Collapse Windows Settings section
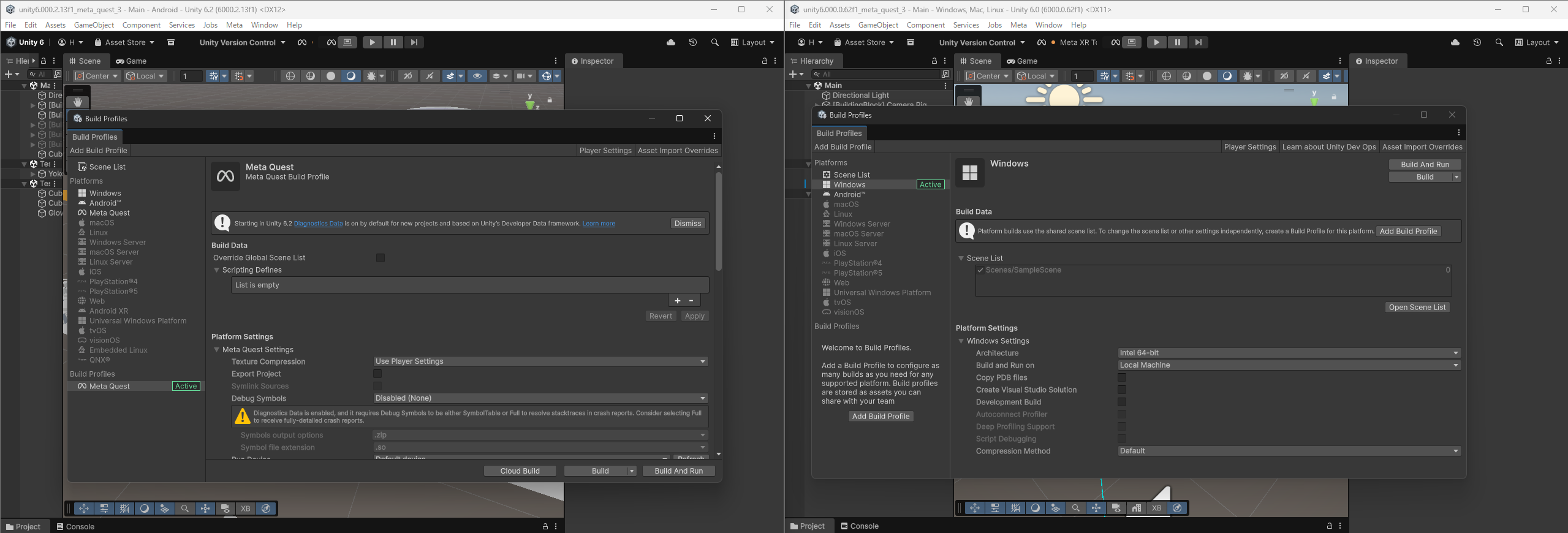Viewport: 1568px width, 533px height. point(961,341)
